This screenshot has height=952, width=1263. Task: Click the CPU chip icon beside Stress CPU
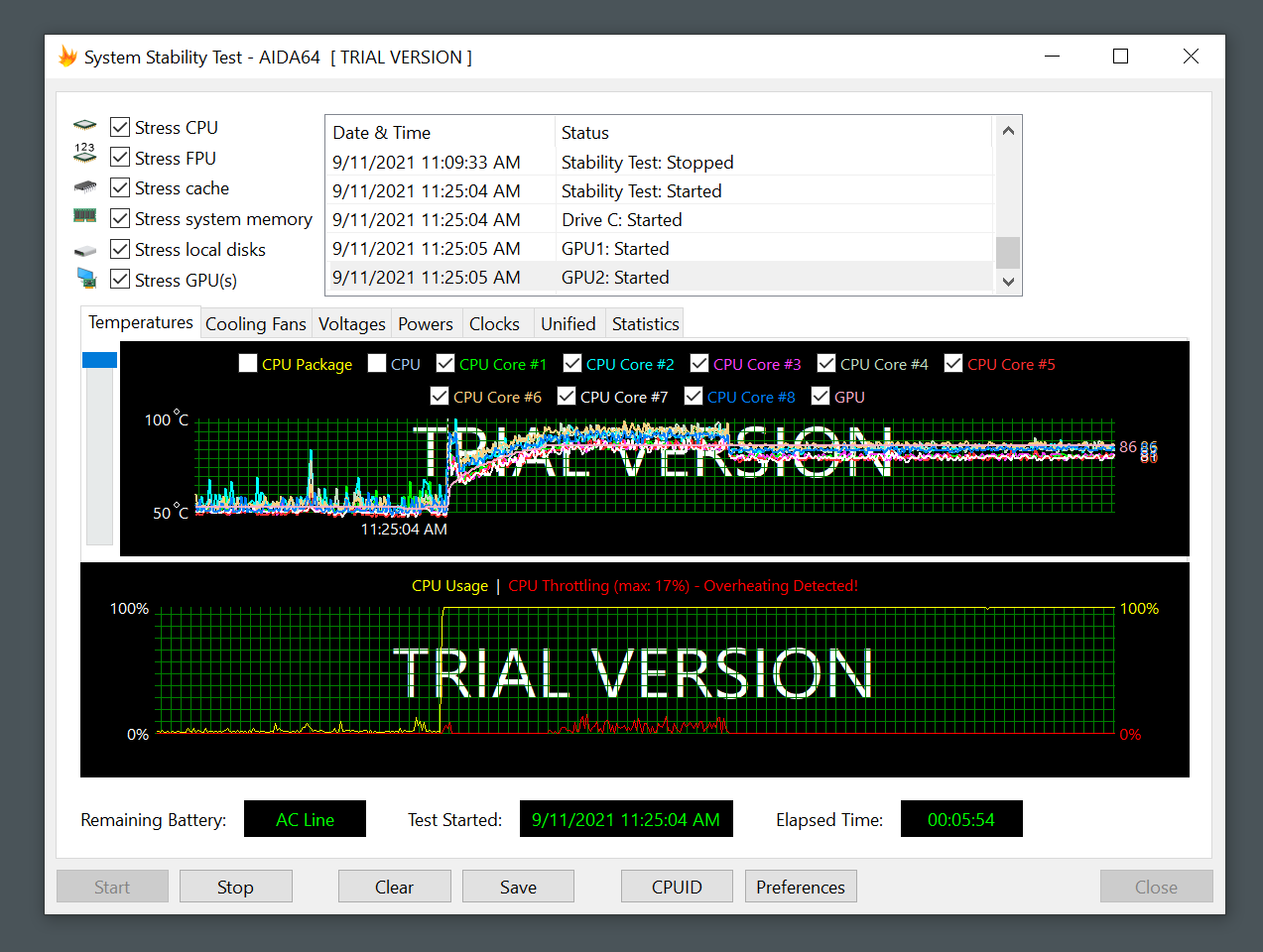(85, 126)
